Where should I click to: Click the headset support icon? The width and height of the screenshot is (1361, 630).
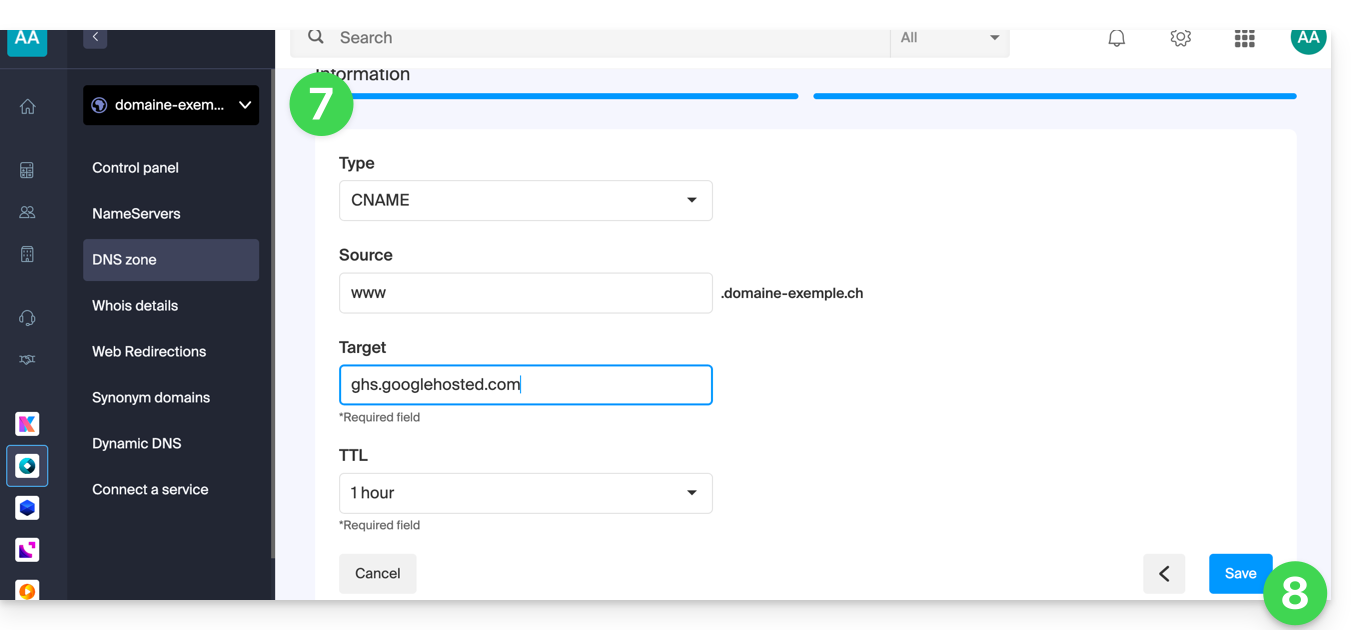(x=27, y=318)
